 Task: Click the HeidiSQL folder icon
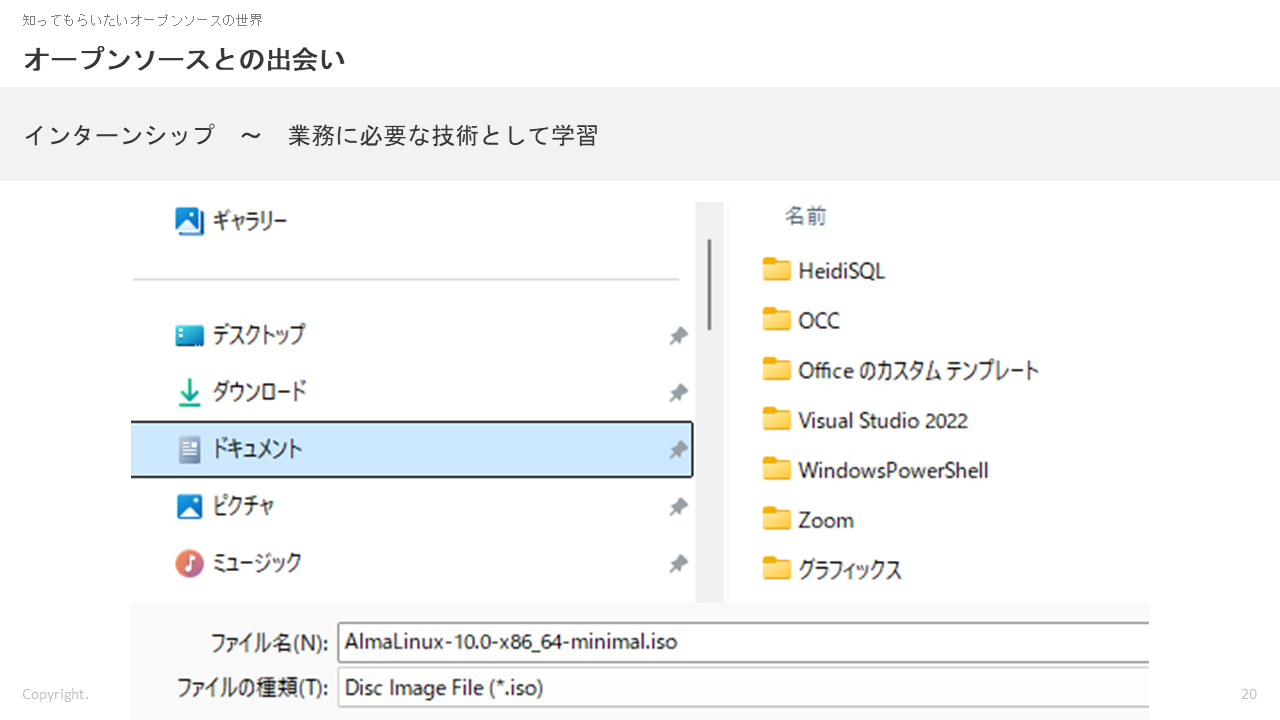pyautogui.click(x=776, y=270)
